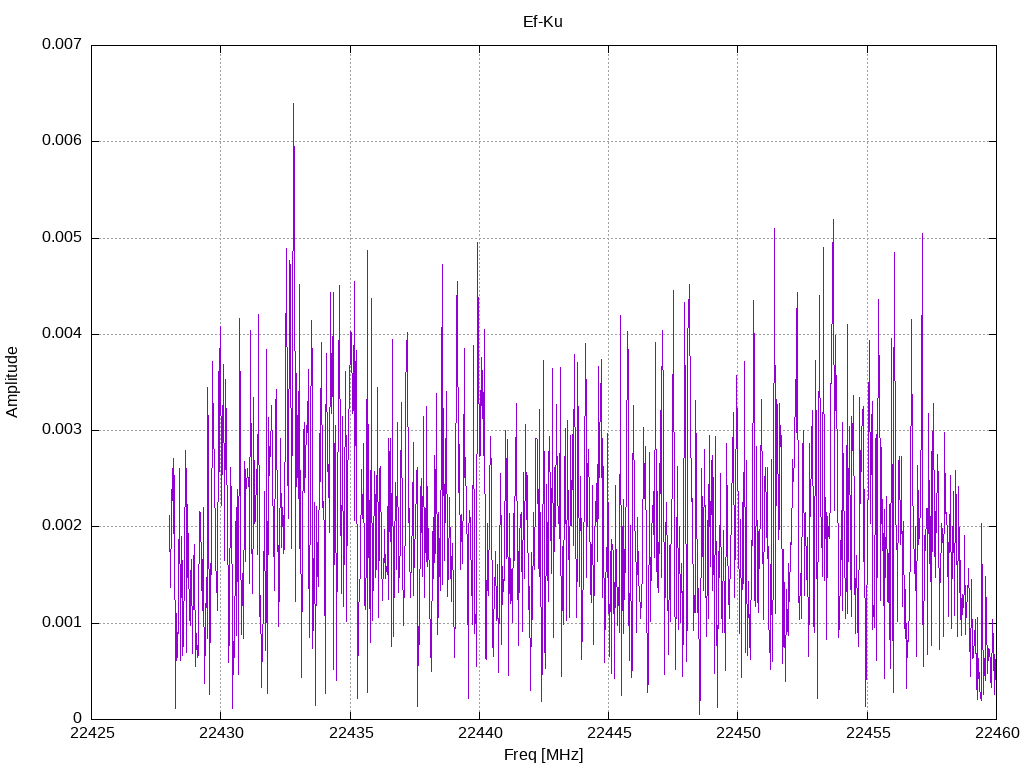The image size is (1024, 768).
Task: Click the x-axis tick label 22455
Action: pyautogui.click(x=868, y=733)
